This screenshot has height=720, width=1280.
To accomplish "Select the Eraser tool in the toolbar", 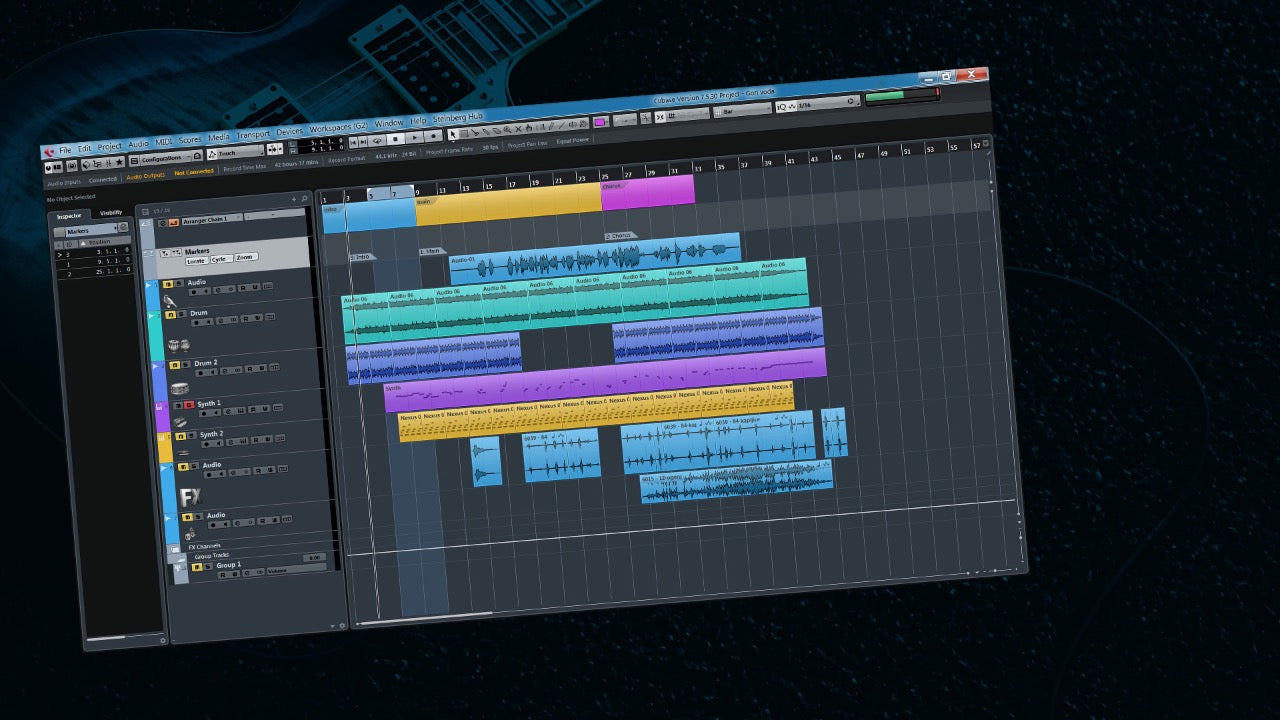I will pyautogui.click(x=496, y=132).
